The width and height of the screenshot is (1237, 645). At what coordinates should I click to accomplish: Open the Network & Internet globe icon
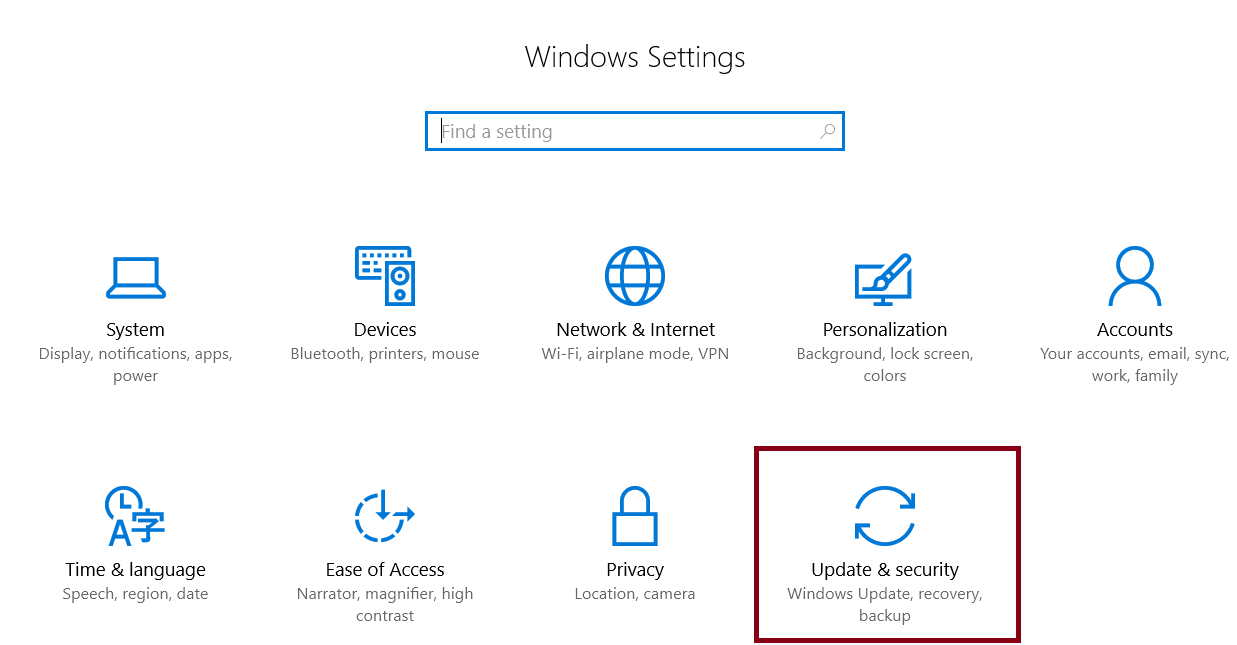(635, 275)
